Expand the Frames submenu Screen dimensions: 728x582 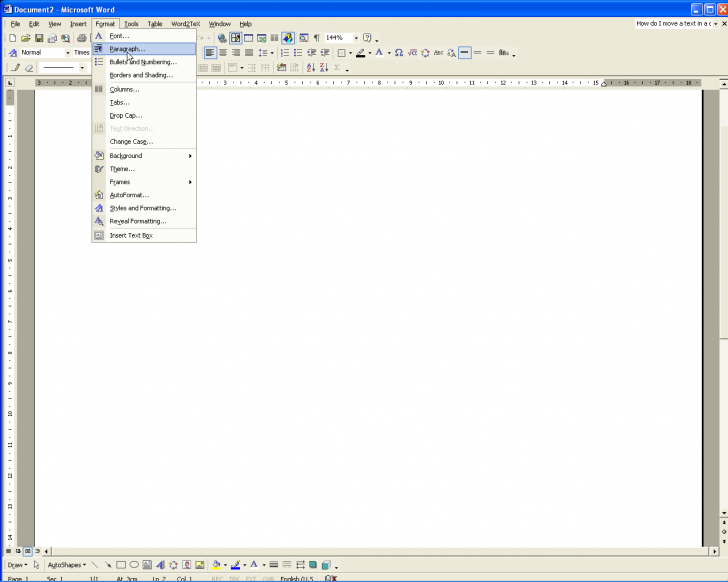pyautogui.click(x=144, y=182)
